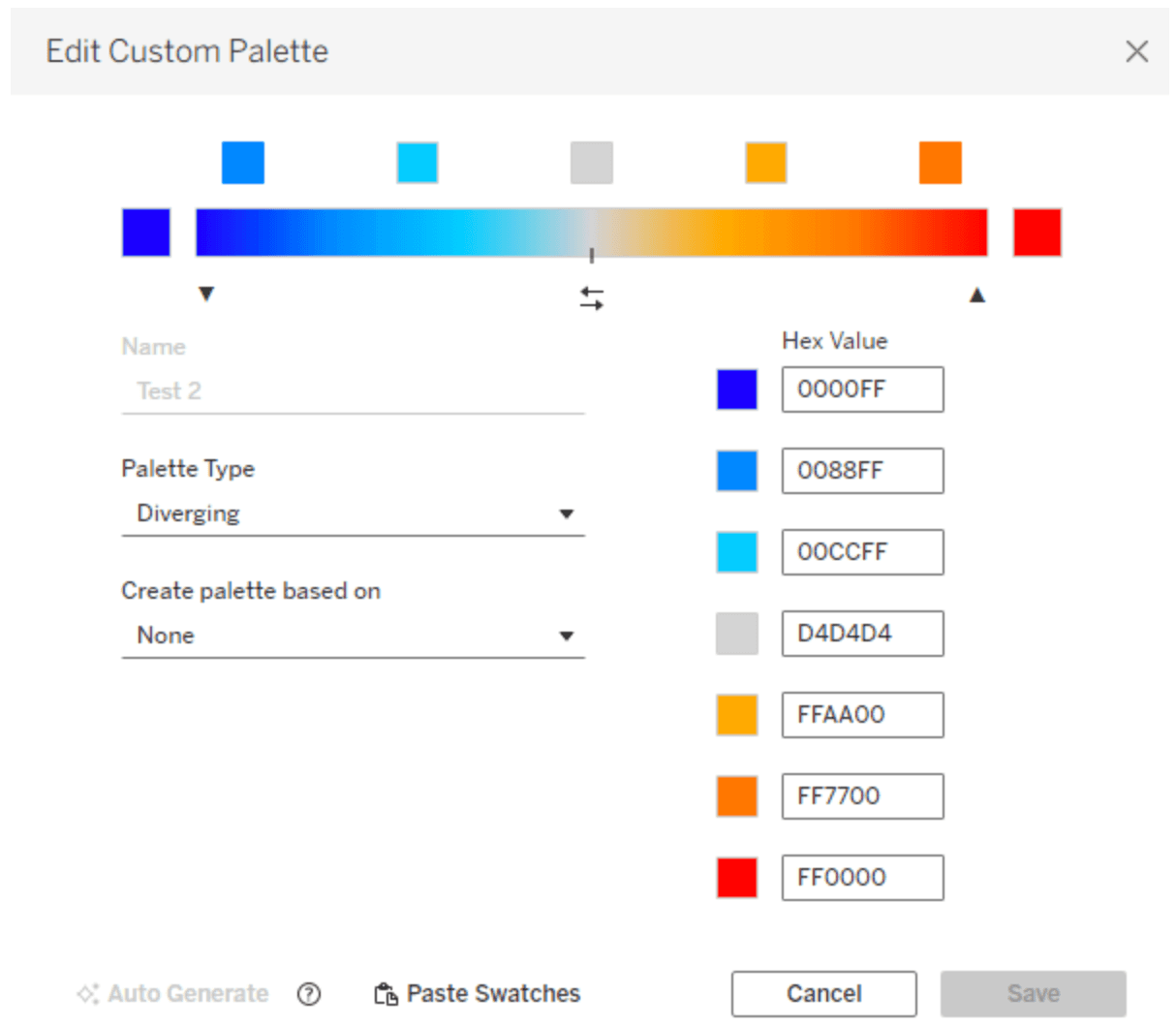This screenshot has height=1027, width=1176.
Task: Click the orange swatch beside FF7700 hex
Action: point(737,796)
